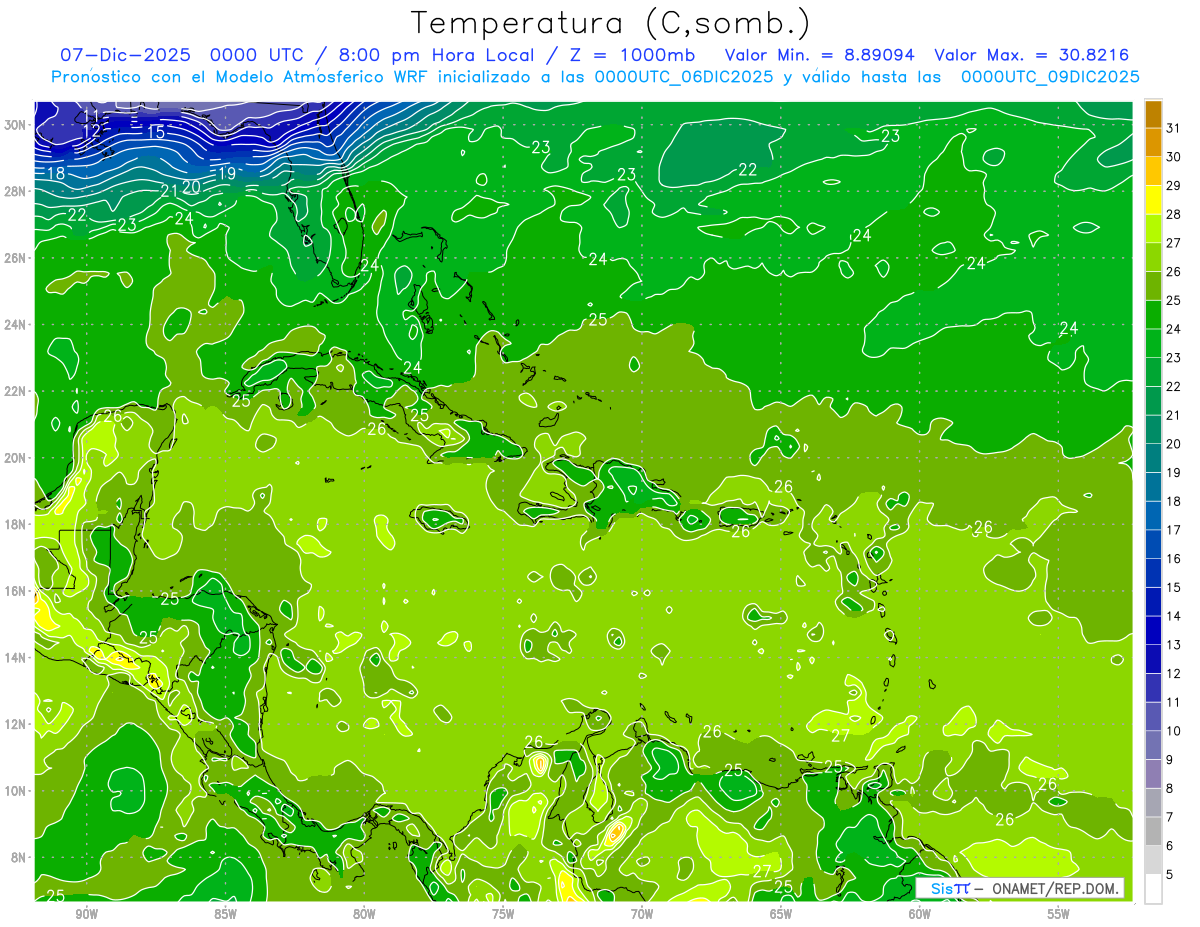Viewport: 1200px width, 927px height.
Task: Click the '26N' latitude axis label
Action: tap(17, 258)
